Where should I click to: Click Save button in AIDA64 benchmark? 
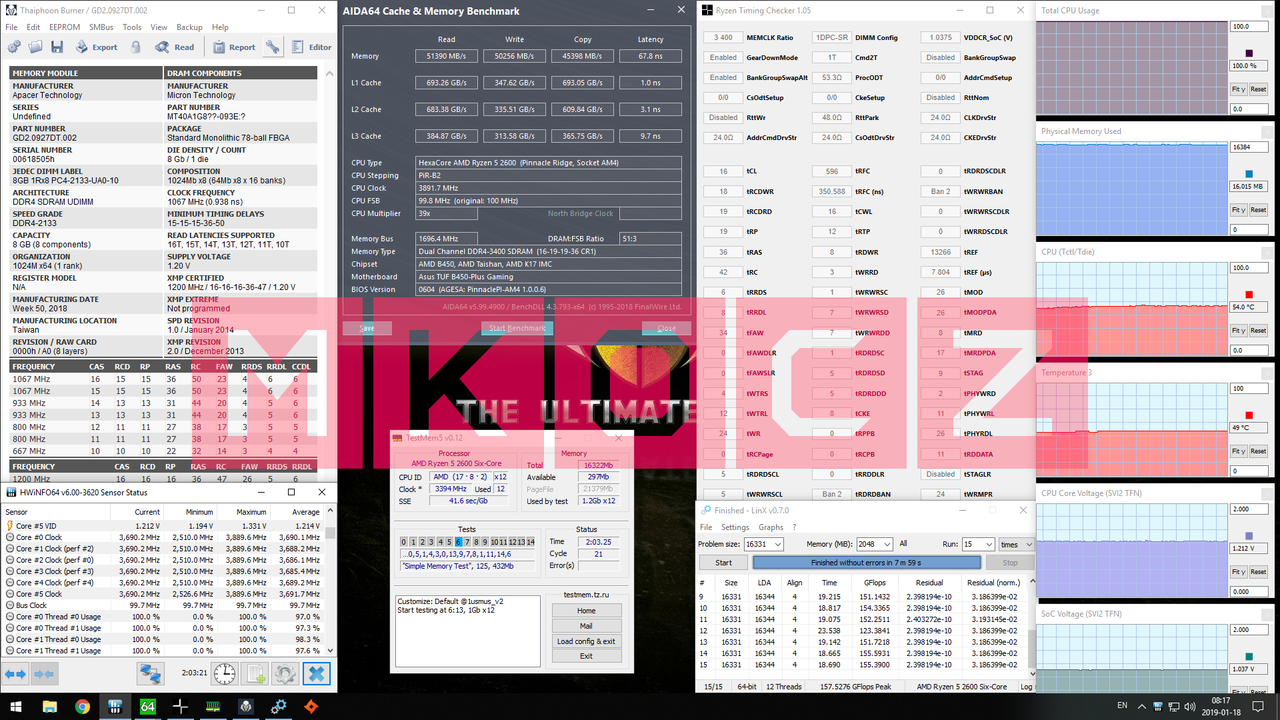pyautogui.click(x=367, y=328)
